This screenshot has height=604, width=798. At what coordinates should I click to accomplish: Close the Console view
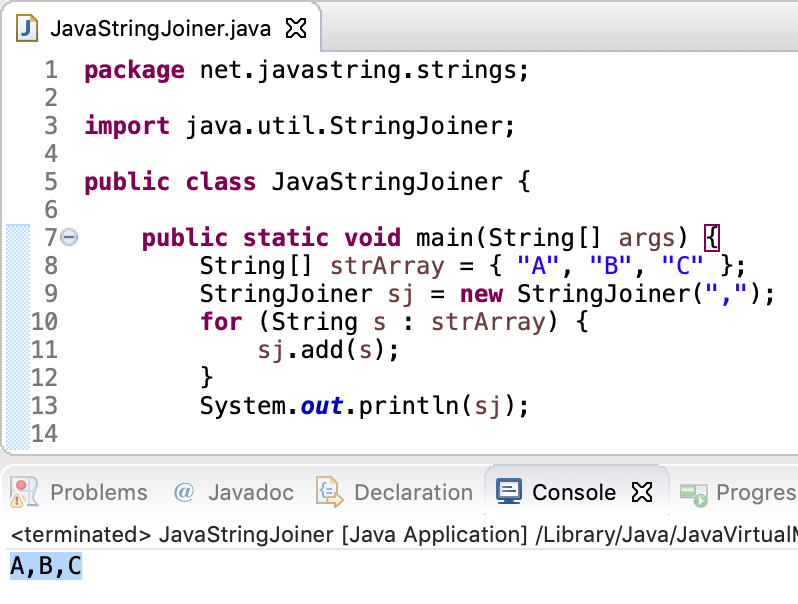(x=642, y=492)
